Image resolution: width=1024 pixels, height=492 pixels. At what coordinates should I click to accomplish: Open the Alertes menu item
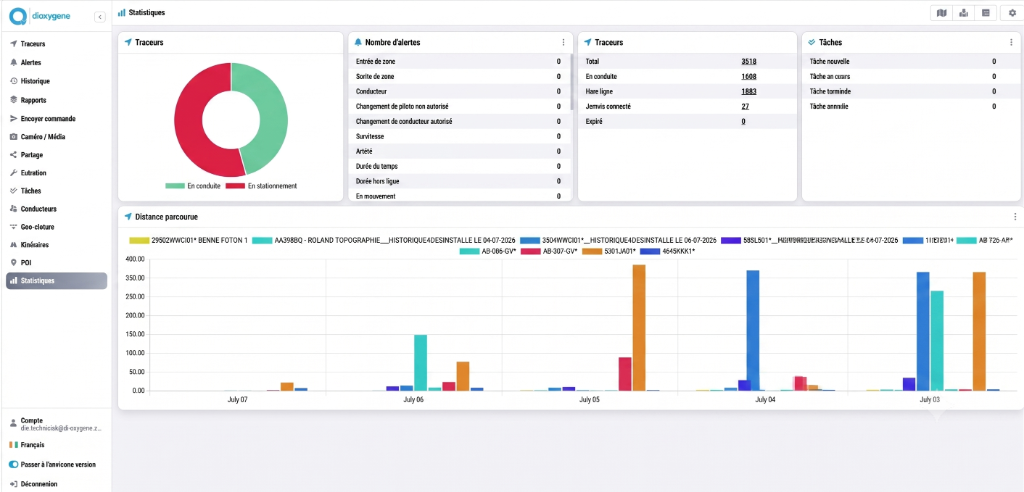pyautogui.click(x=56, y=63)
